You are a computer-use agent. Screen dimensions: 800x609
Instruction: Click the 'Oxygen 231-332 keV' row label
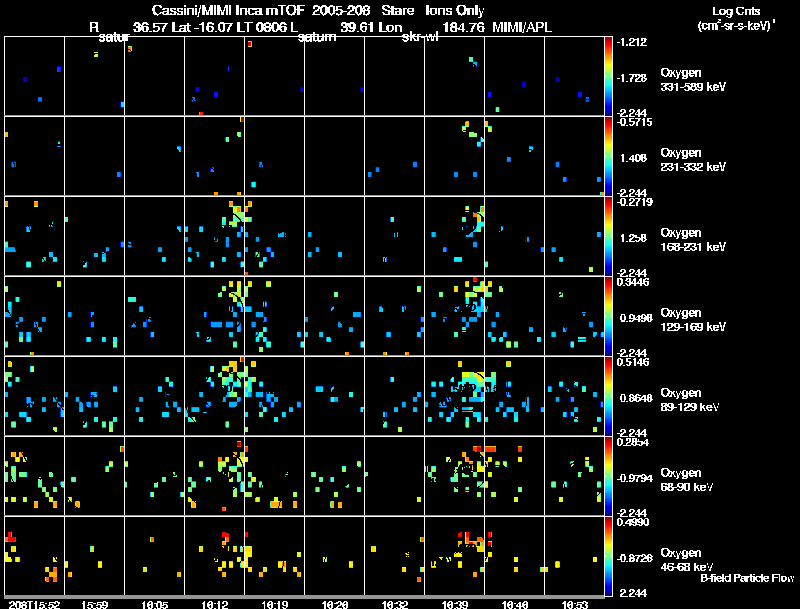click(x=693, y=160)
